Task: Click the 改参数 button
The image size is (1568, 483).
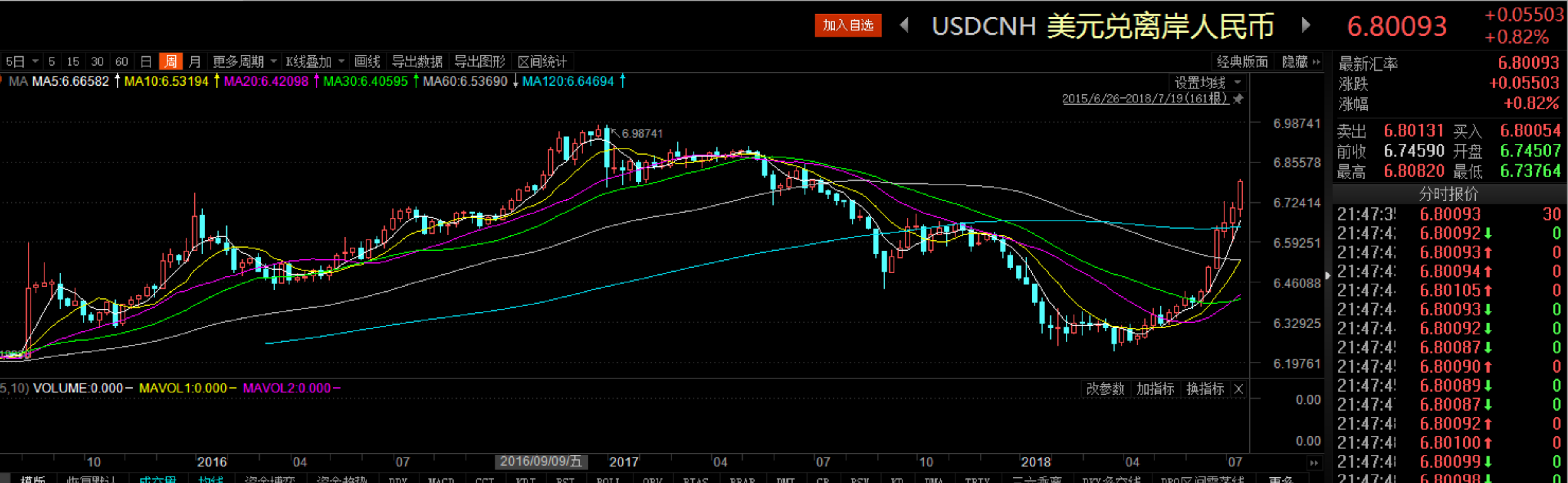Action: point(1105,389)
